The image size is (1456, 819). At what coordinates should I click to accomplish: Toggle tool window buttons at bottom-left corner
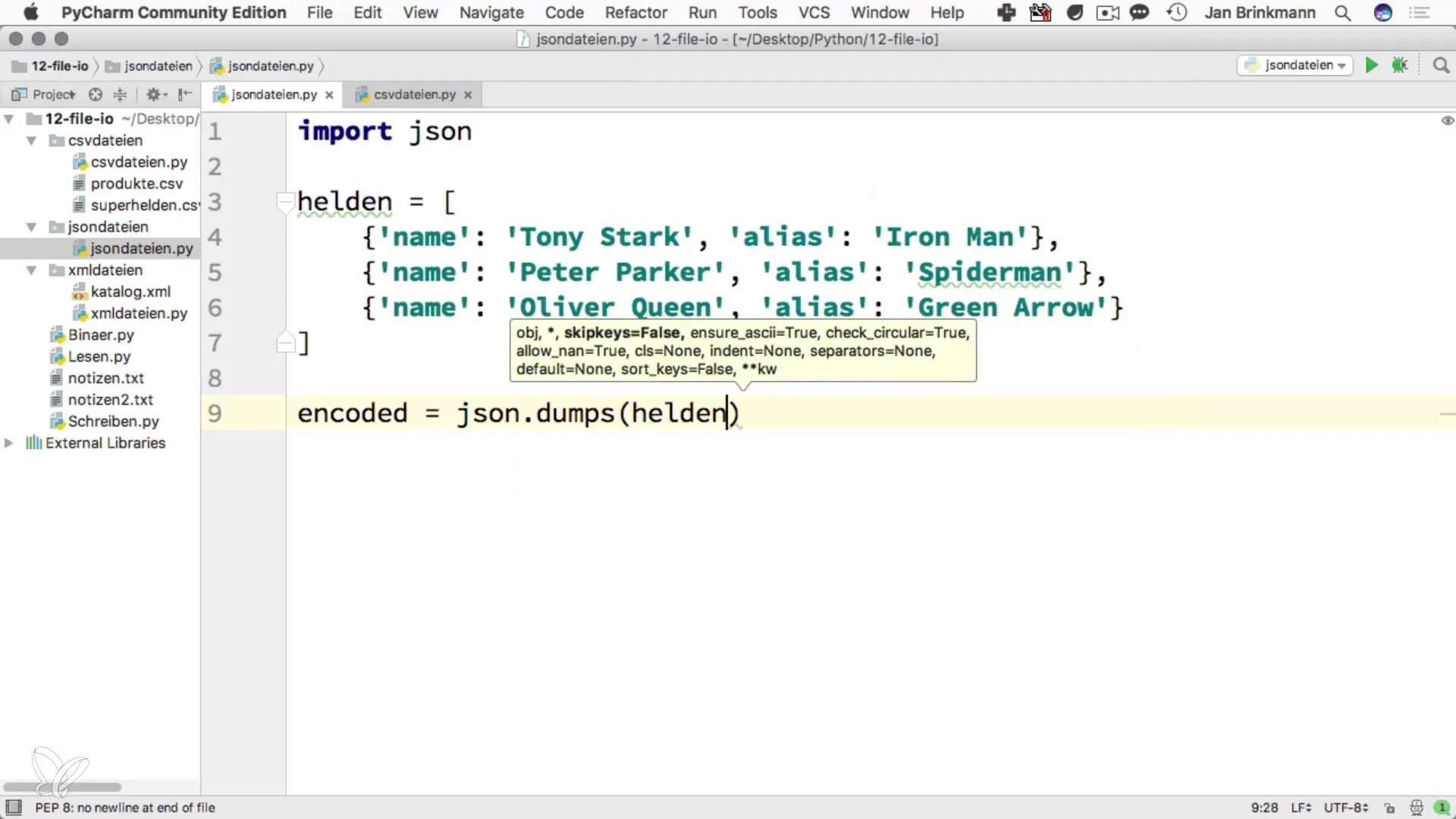pyautogui.click(x=13, y=807)
